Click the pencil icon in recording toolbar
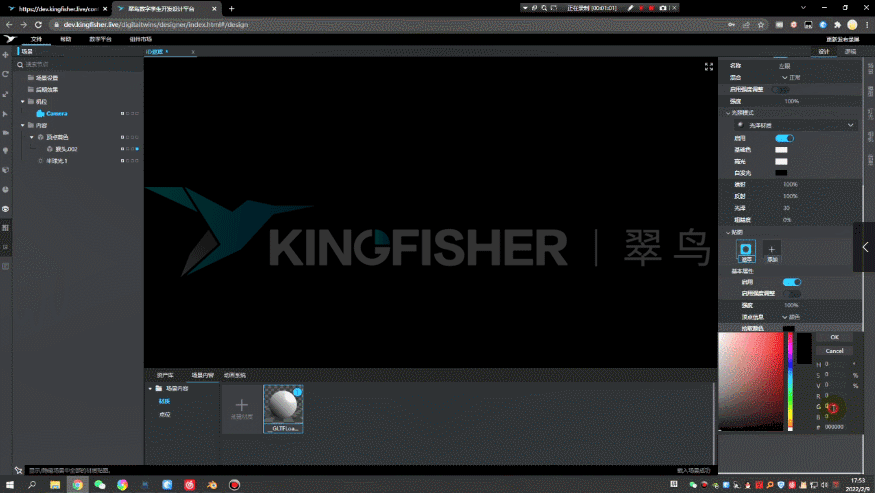The image size is (875, 493). point(631,8)
